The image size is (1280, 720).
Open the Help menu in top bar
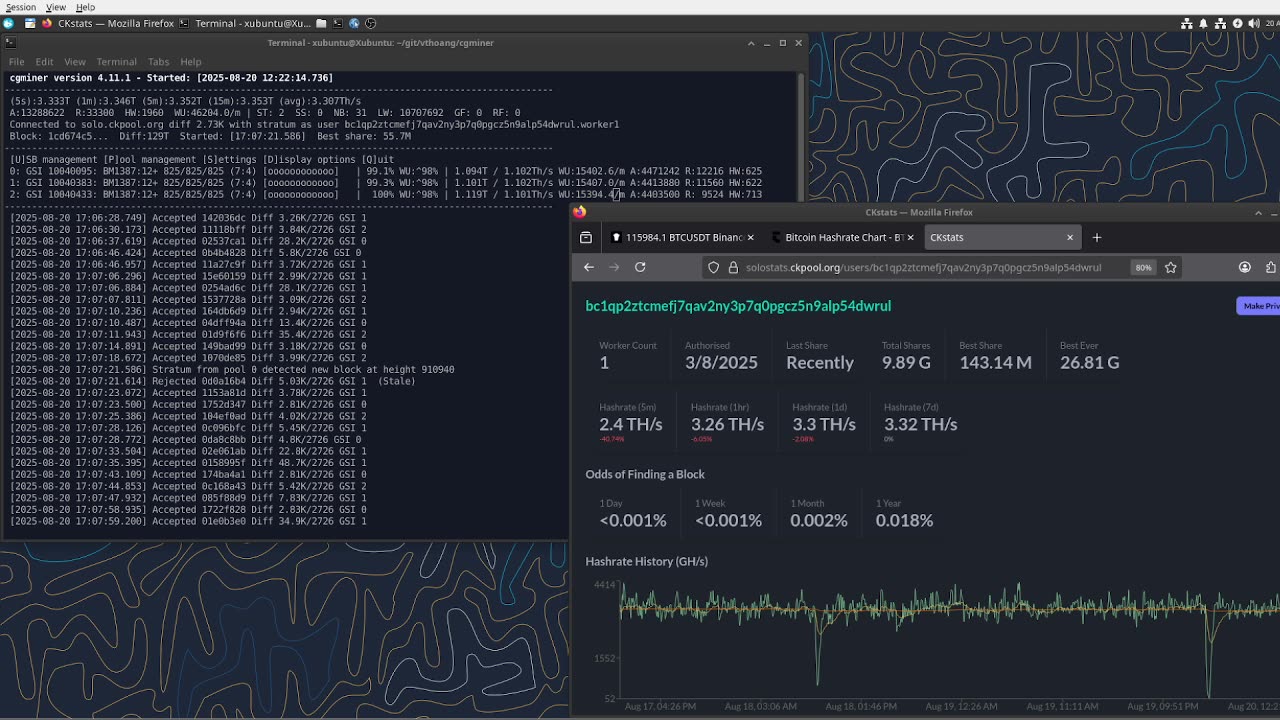click(85, 7)
